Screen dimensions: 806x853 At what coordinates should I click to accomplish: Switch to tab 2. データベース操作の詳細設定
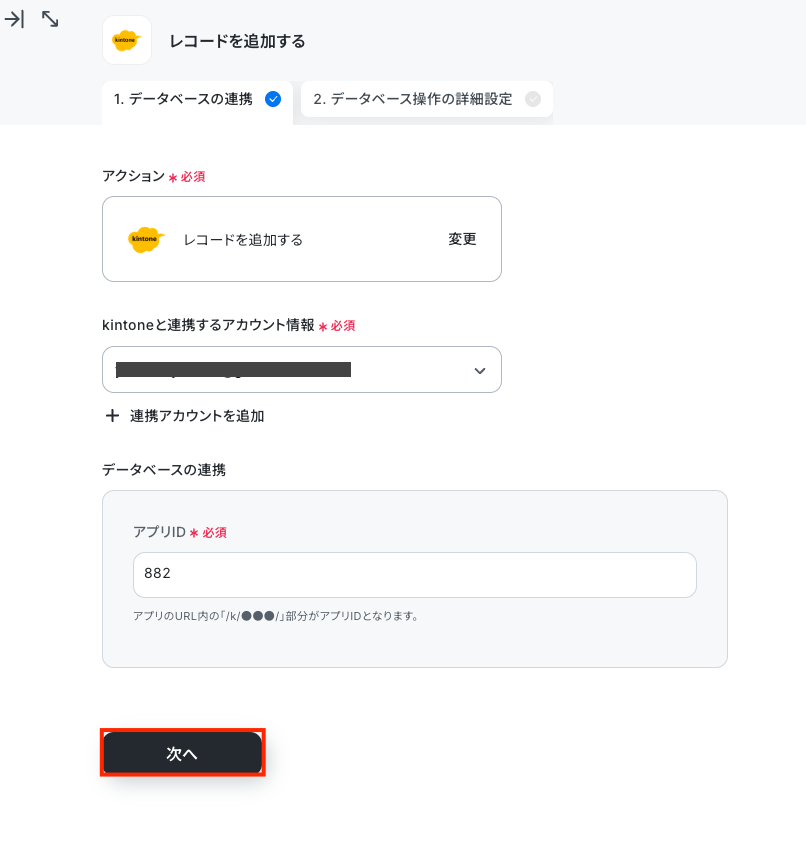[x=426, y=99]
